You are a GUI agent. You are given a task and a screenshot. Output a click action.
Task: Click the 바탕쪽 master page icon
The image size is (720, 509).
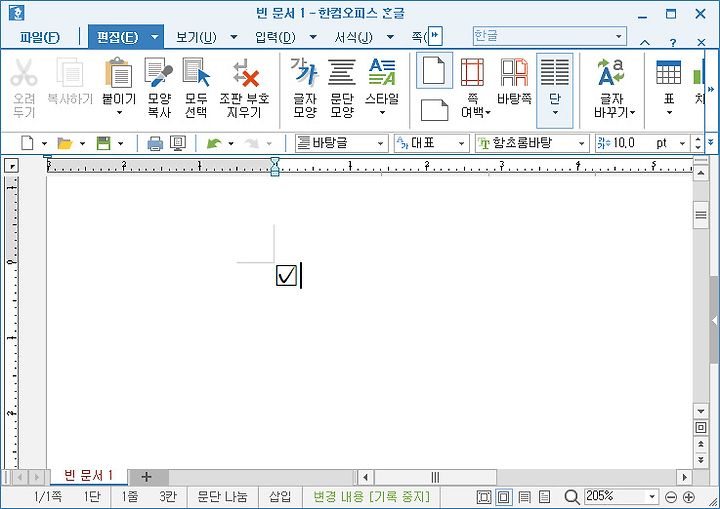coord(514,73)
